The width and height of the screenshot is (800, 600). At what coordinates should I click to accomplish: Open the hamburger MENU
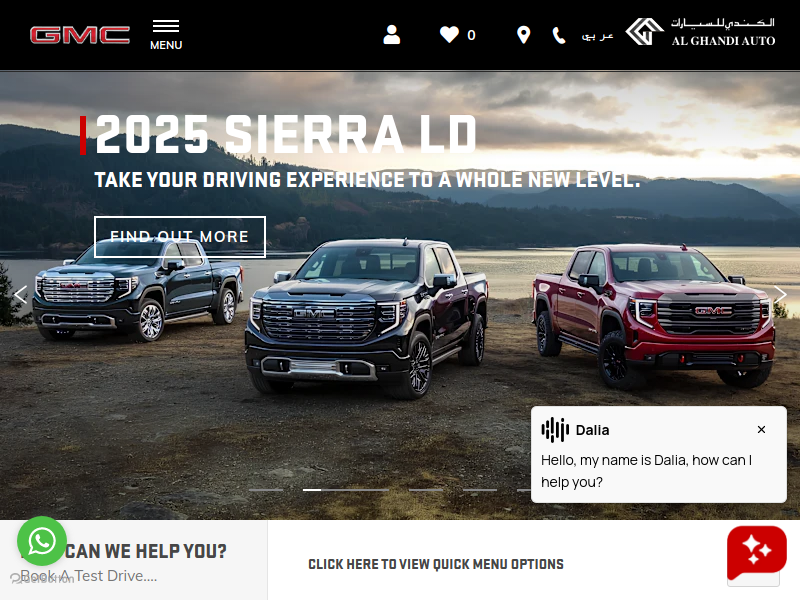coord(166,35)
